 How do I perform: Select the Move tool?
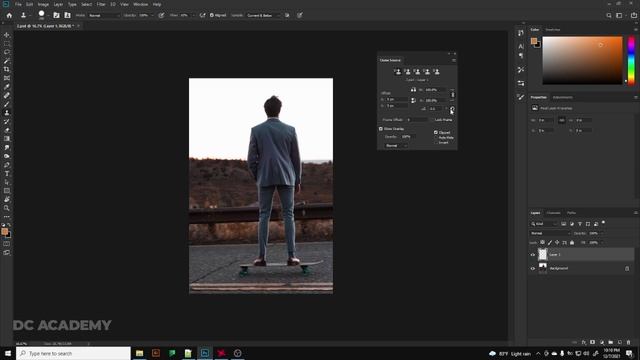(x=7, y=35)
